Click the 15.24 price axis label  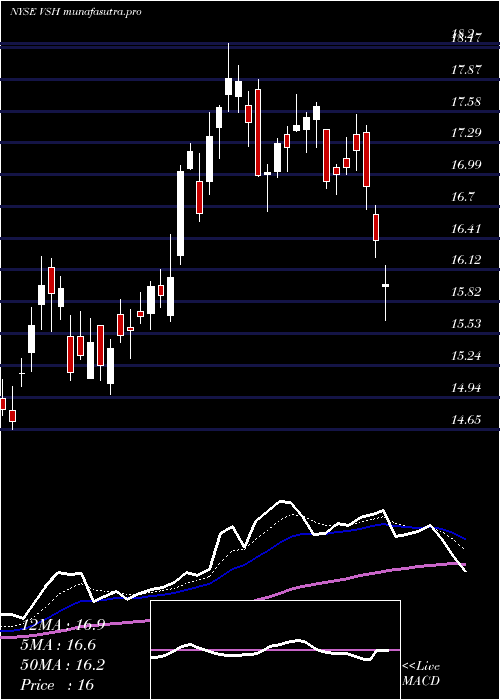coord(466,356)
